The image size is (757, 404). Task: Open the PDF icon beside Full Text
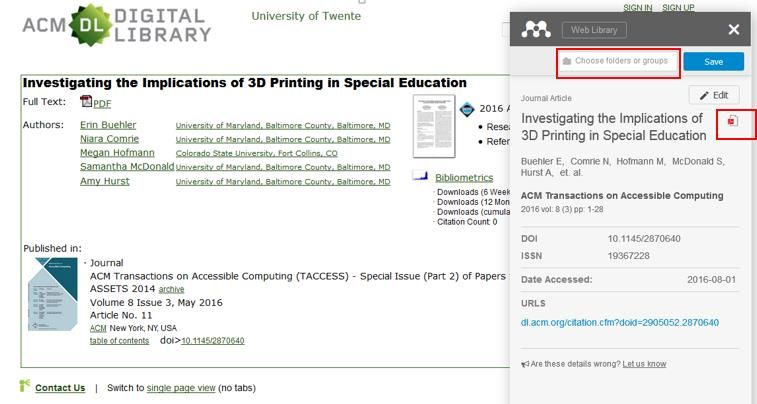(x=86, y=102)
